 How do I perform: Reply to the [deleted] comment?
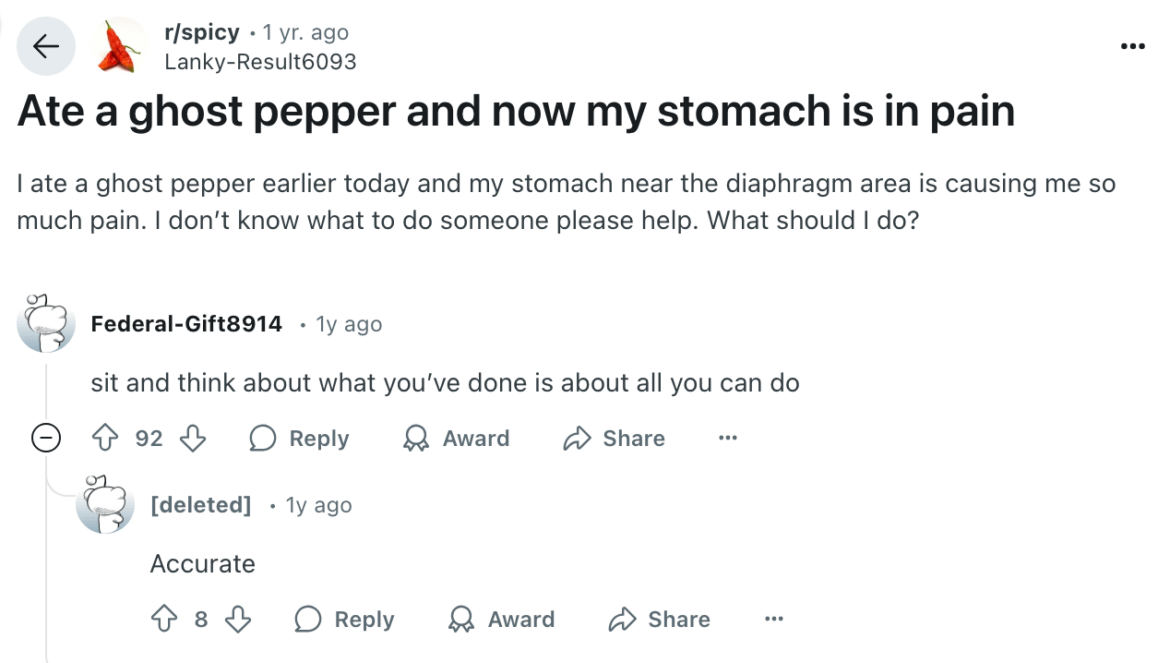point(344,619)
